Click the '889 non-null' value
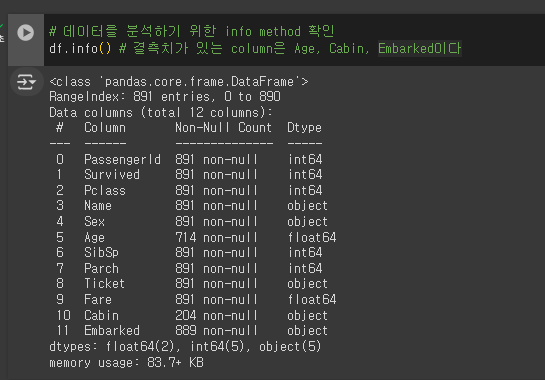This screenshot has height=380, width=545. 216,330
